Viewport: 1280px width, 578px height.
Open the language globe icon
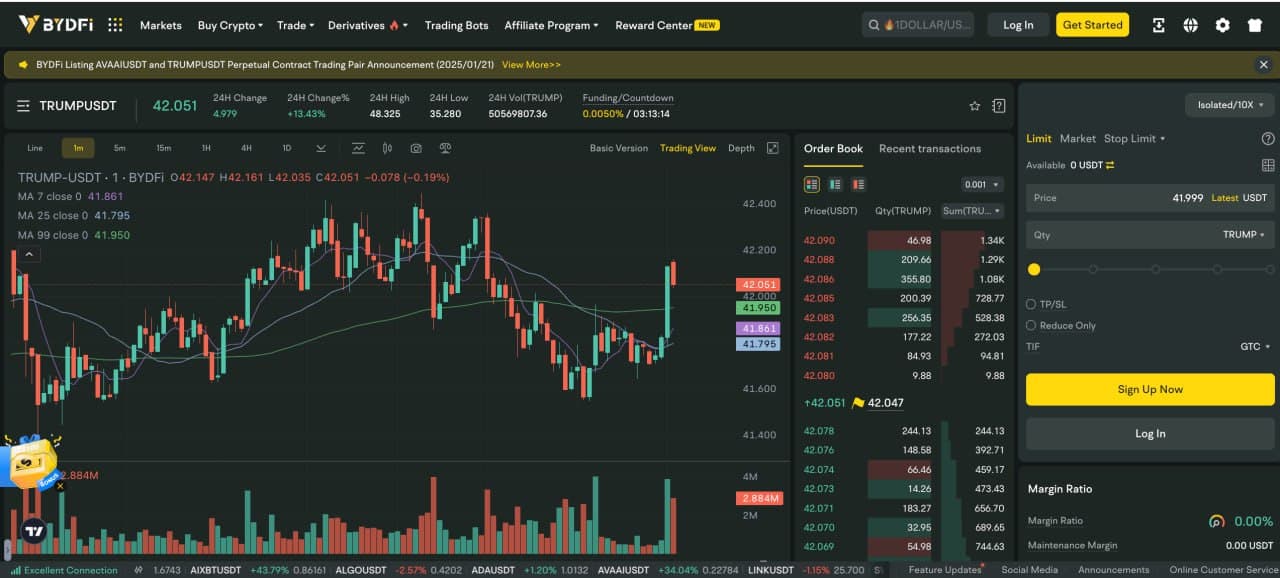tap(1190, 25)
